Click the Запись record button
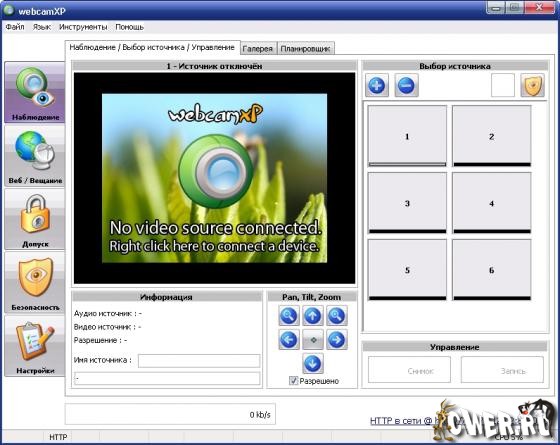The image size is (560, 445). coord(502,370)
